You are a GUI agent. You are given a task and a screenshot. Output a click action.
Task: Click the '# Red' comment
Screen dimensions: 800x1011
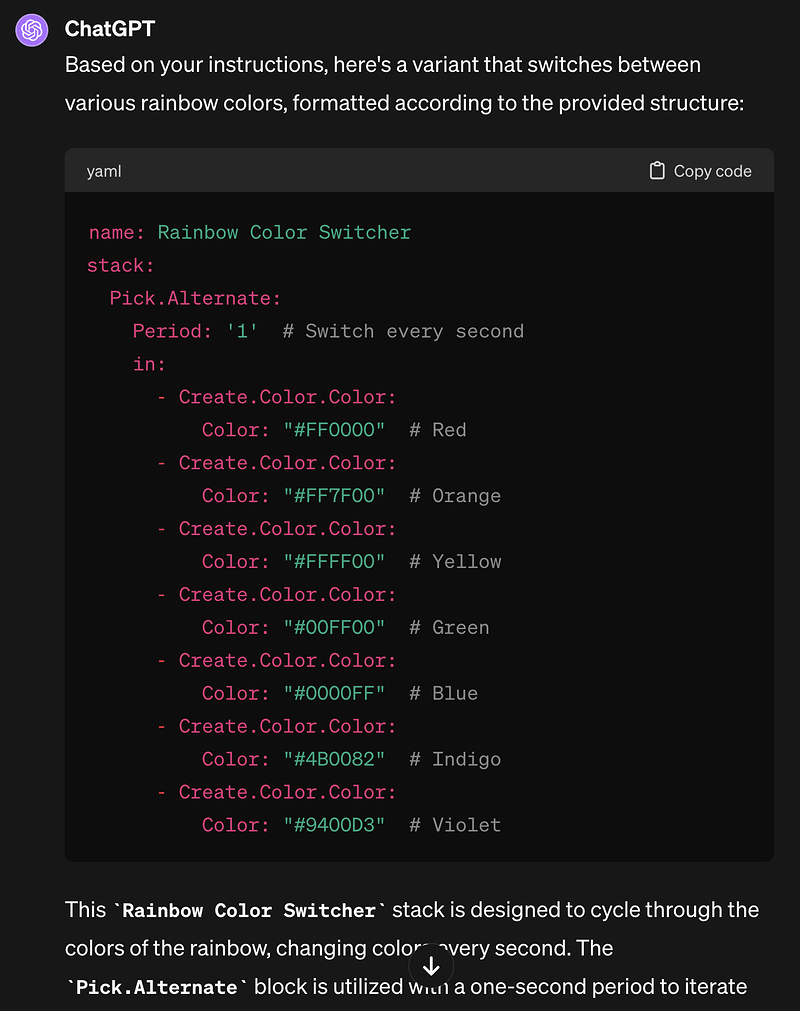click(438, 430)
